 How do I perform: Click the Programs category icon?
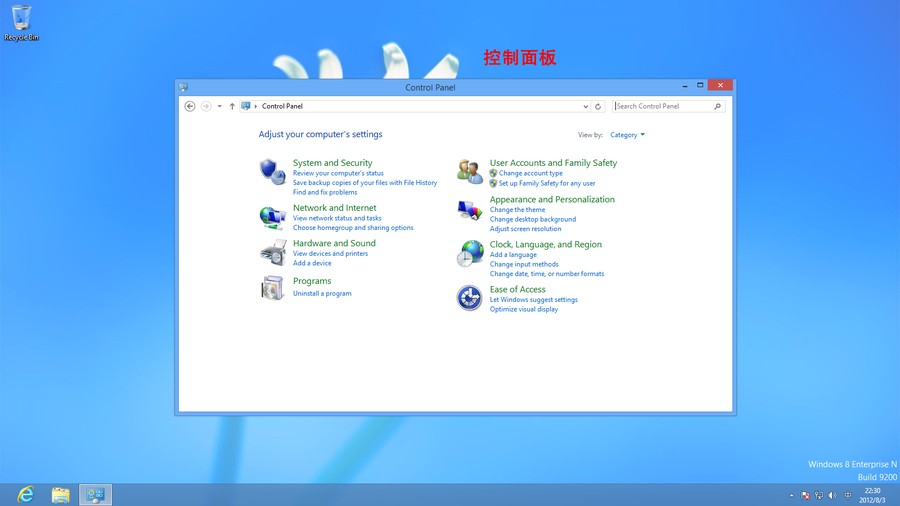(272, 288)
